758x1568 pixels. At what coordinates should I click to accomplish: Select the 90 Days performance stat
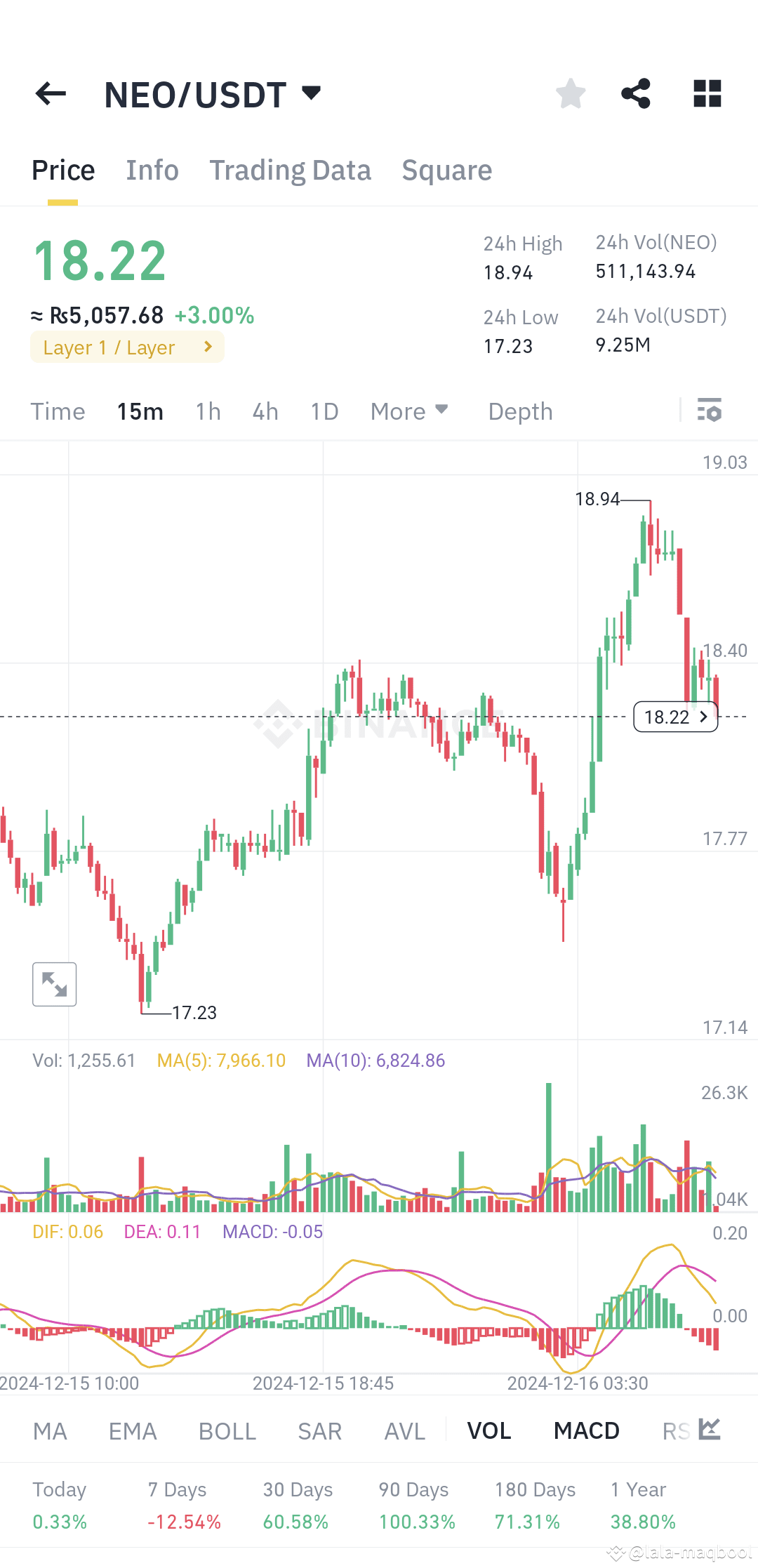tap(413, 1502)
